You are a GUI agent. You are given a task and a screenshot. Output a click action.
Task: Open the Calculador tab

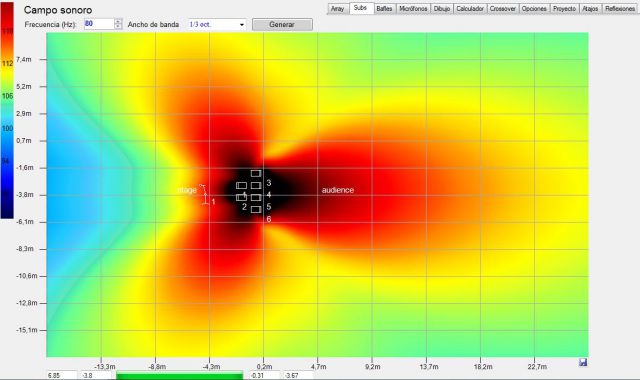[470, 9]
